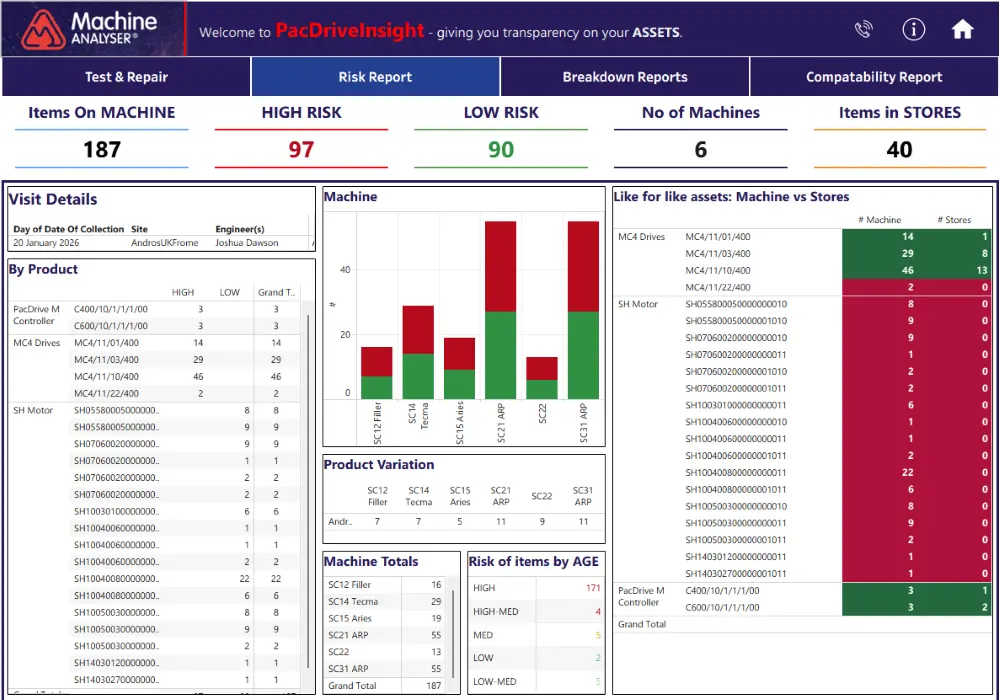Screen dimensions: 1000x700
Task: Click stores count 13 green cell
Action: [955, 270]
